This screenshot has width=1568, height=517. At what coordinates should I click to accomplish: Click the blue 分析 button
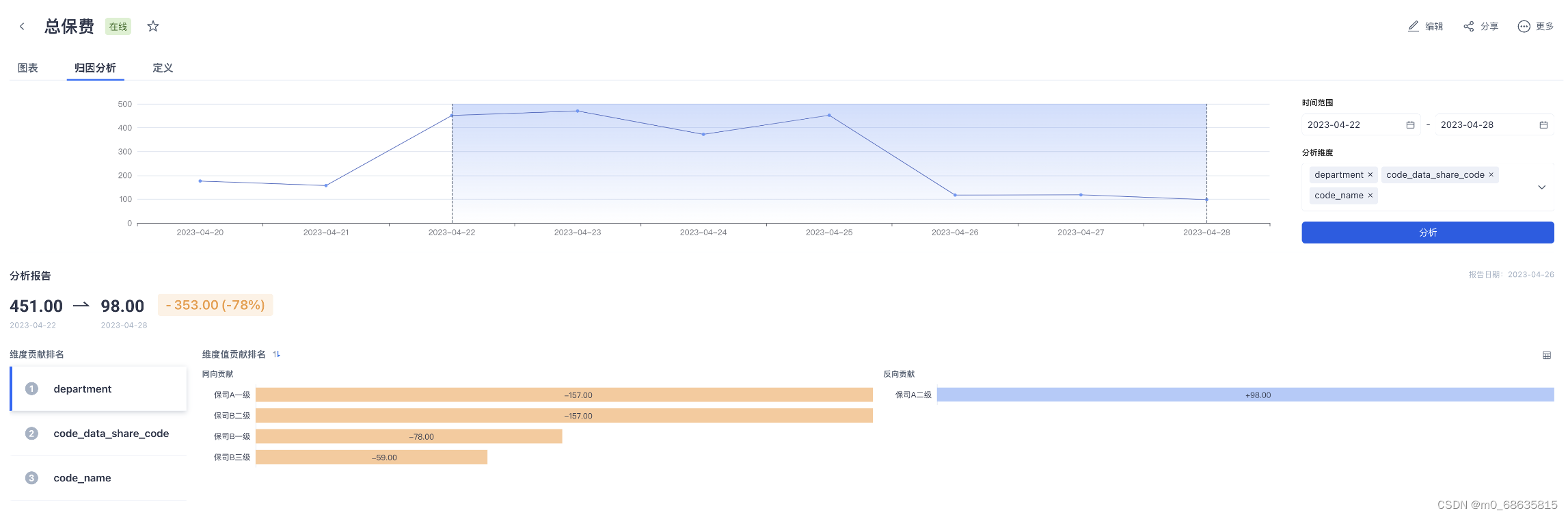1427,233
